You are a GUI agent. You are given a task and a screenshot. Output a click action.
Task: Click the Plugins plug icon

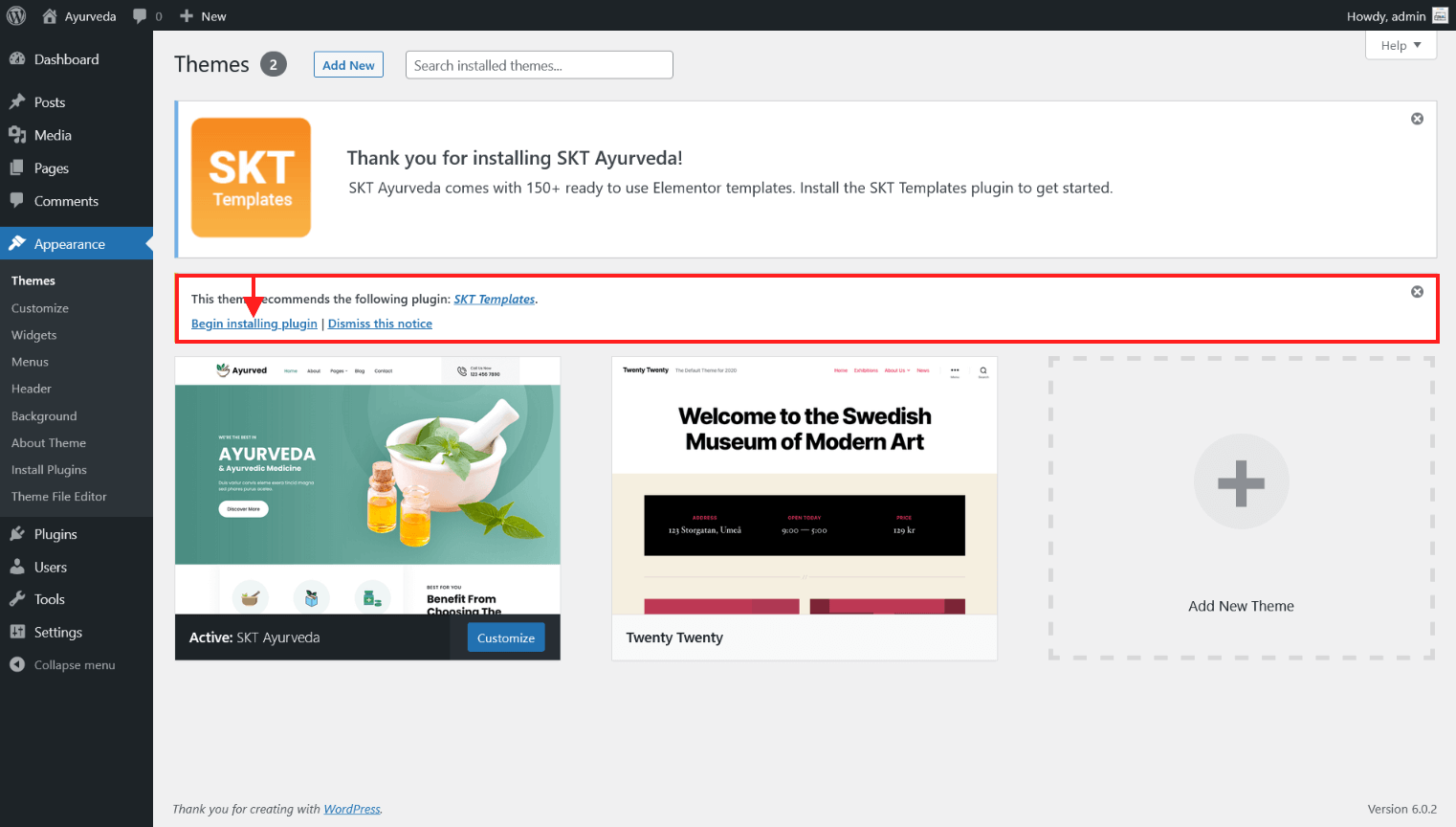click(17, 533)
